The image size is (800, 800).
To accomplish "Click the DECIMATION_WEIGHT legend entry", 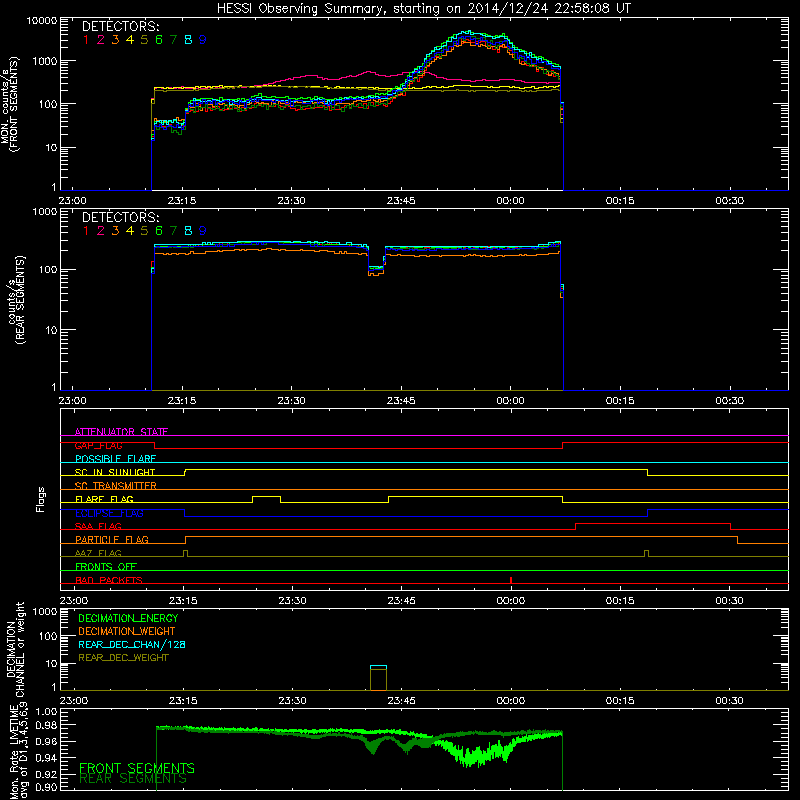I will (127, 631).
